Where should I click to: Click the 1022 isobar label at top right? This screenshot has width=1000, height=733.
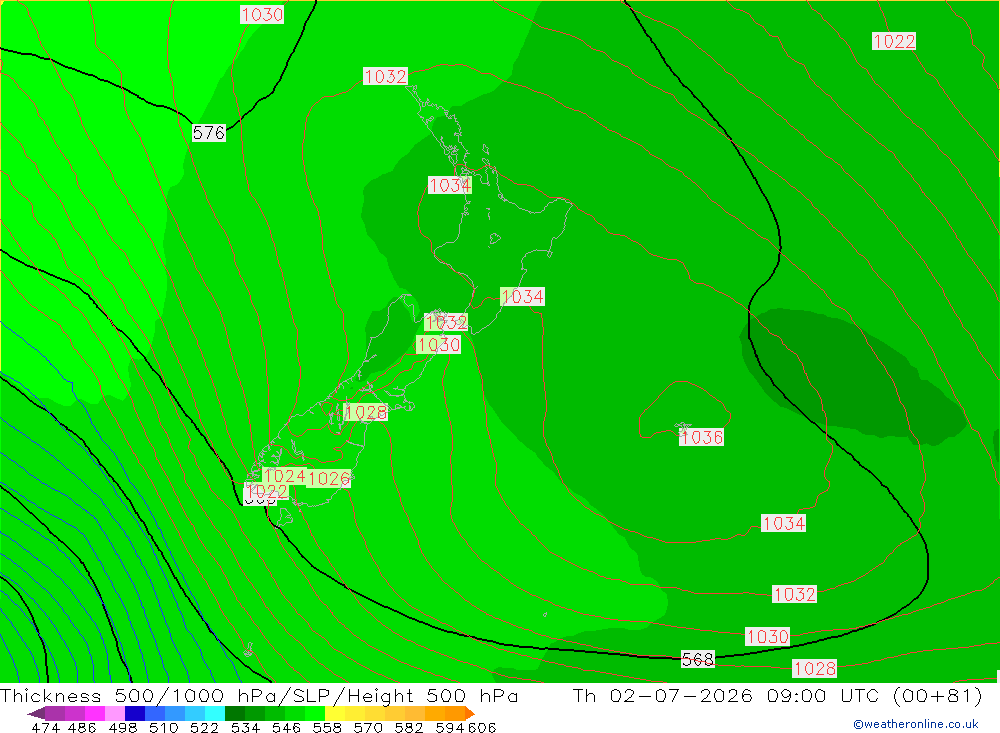click(x=894, y=41)
